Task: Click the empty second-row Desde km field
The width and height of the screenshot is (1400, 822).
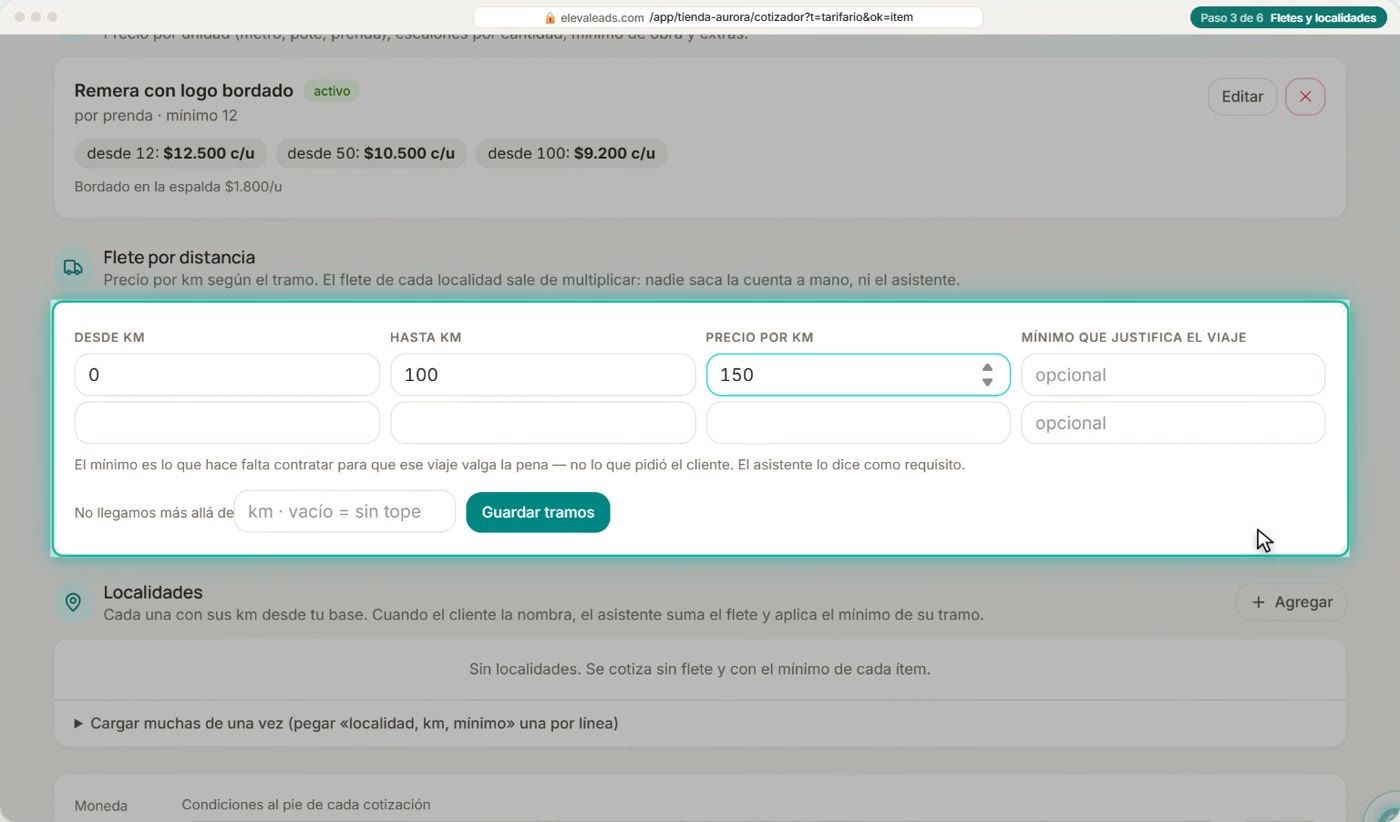Action: [227, 423]
